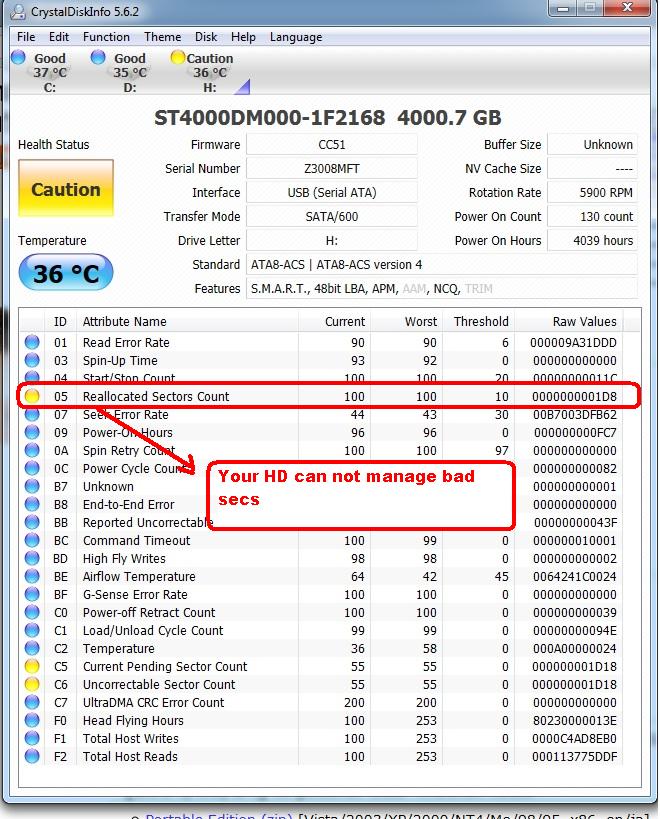Click the Drive Letter value H:

[332, 241]
